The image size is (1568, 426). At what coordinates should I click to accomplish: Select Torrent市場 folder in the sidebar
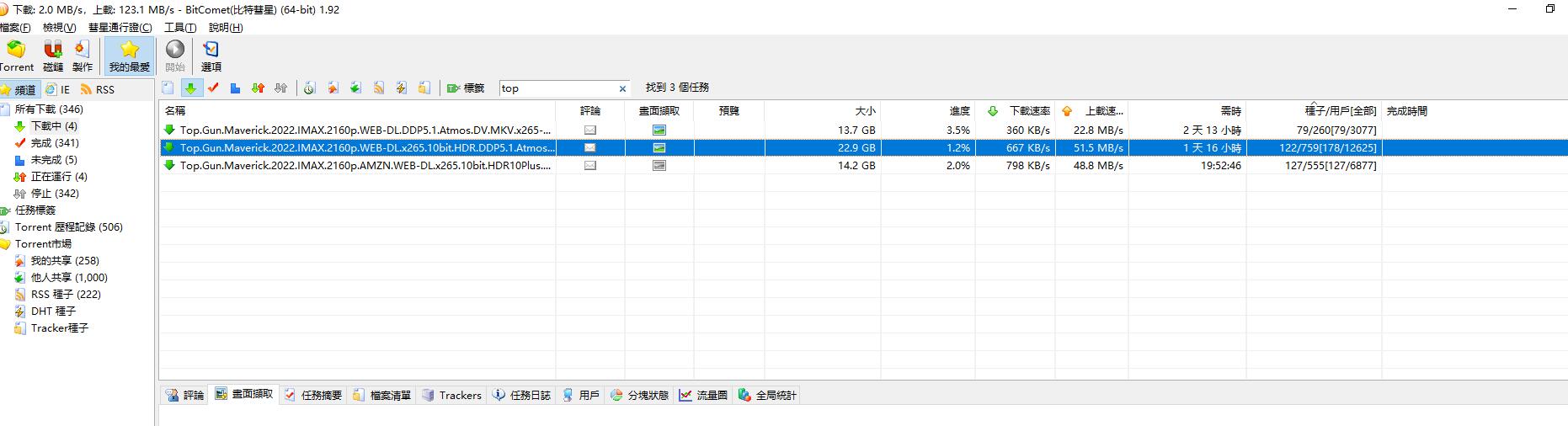pyautogui.click(x=43, y=244)
